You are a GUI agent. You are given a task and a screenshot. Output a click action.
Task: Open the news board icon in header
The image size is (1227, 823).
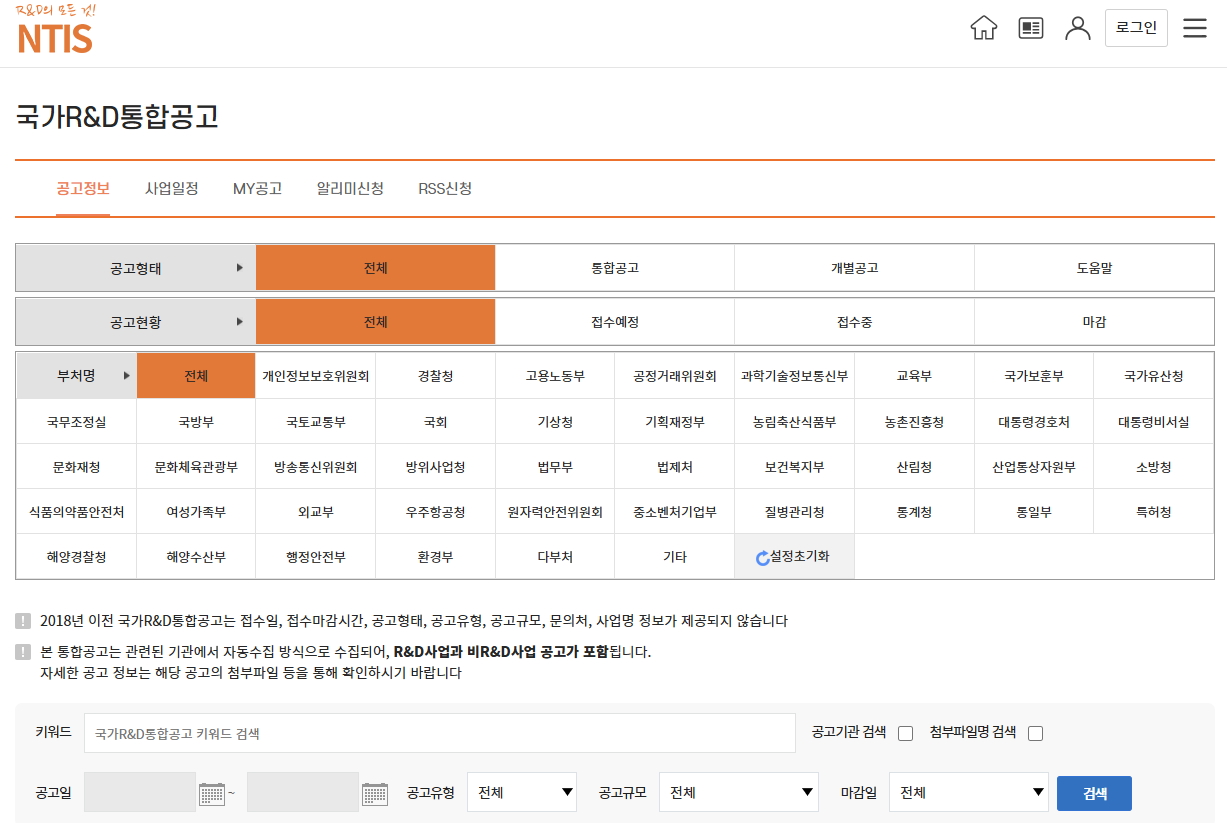tap(1030, 28)
